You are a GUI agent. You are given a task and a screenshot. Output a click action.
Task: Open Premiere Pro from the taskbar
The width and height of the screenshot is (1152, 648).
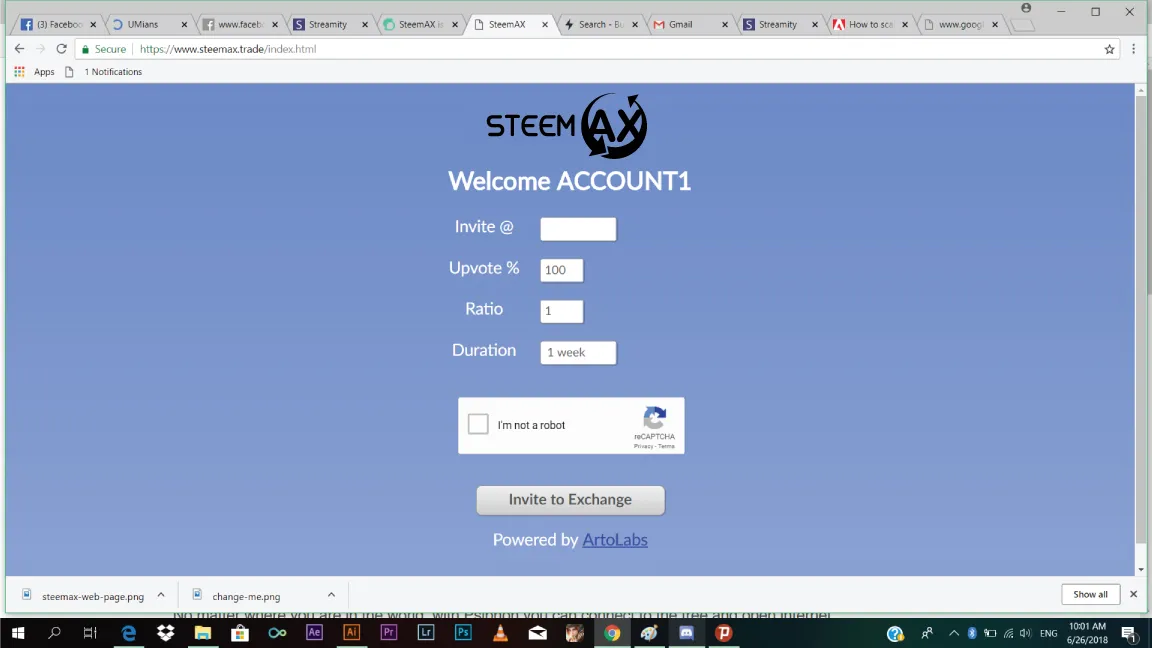[389, 633]
